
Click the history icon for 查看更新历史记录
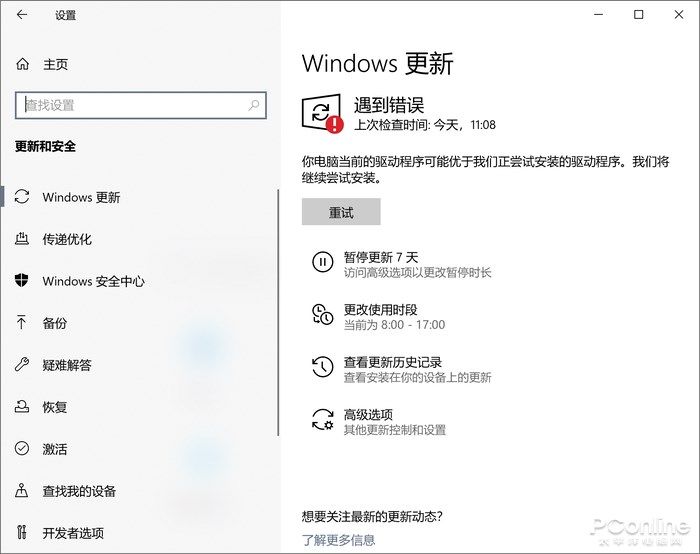pyautogui.click(x=322, y=367)
